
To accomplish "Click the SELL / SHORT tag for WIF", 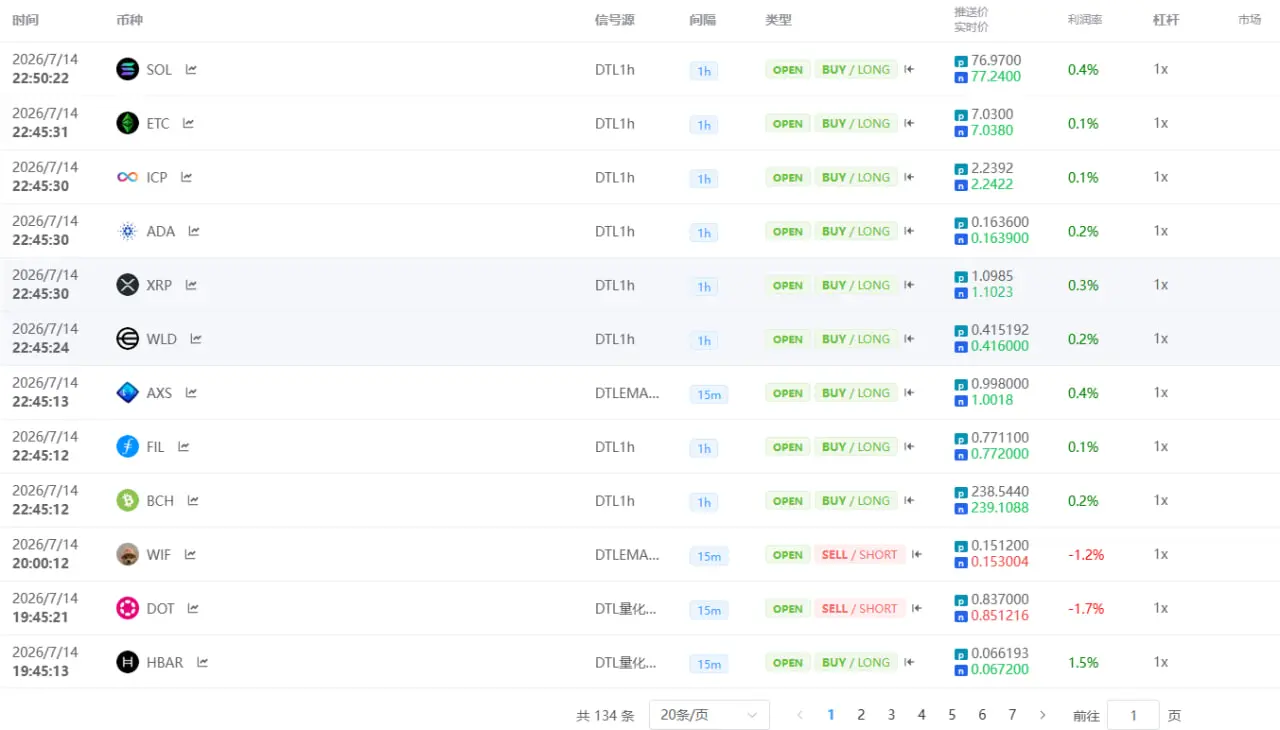I will point(860,554).
